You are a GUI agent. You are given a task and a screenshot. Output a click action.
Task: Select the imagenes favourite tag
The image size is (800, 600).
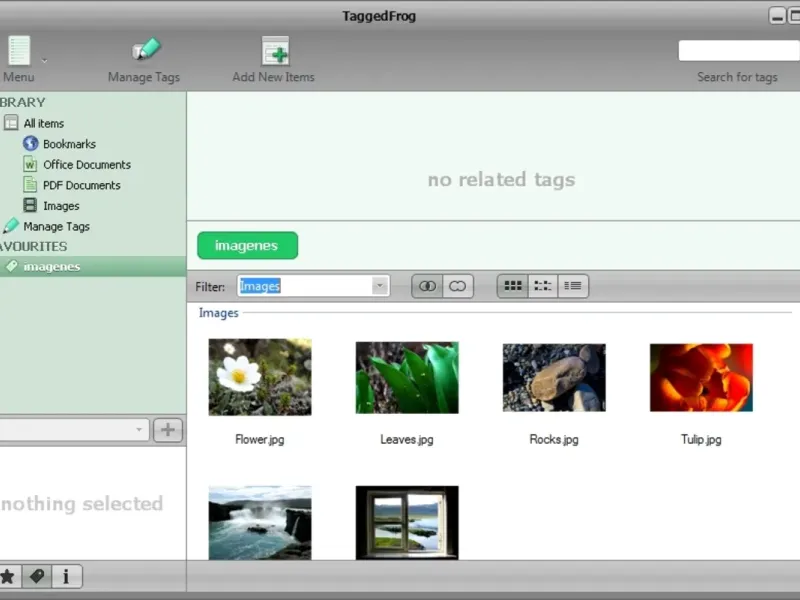[x=93, y=267]
